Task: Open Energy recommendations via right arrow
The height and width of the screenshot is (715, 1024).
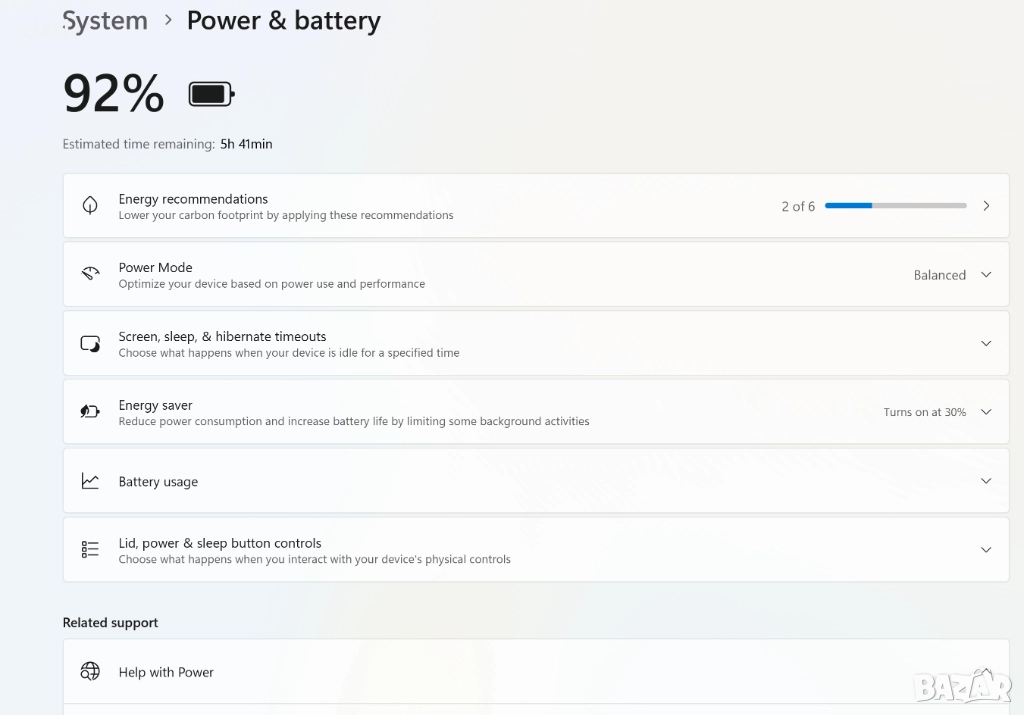Action: pos(986,206)
